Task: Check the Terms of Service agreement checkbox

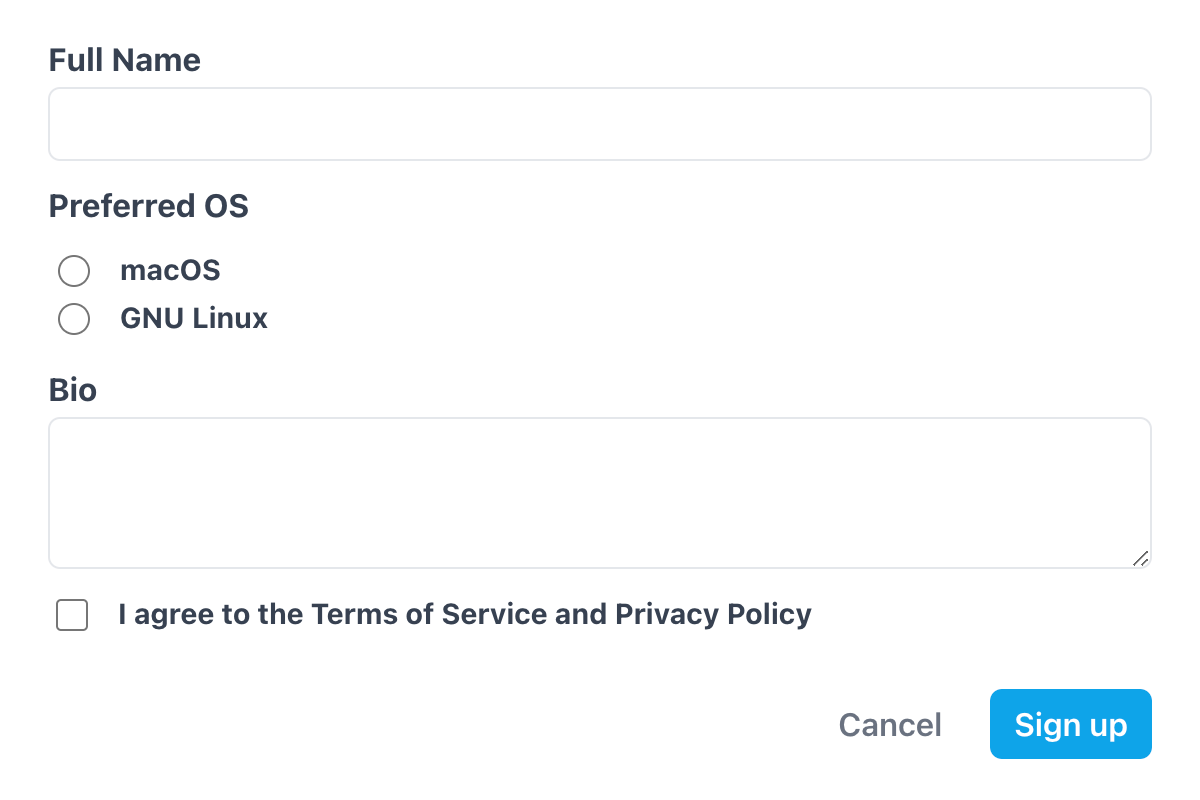Action: pos(72,615)
